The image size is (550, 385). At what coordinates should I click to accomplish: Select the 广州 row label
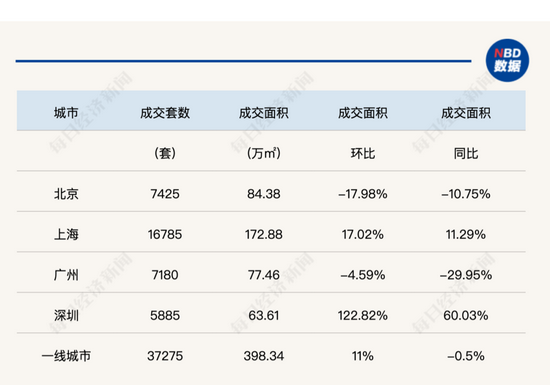tap(66, 275)
